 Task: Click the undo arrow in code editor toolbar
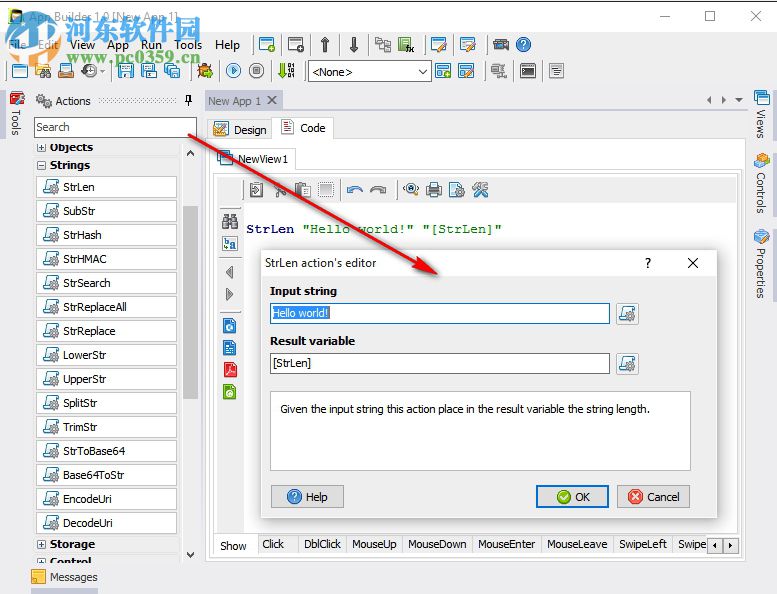click(x=354, y=190)
